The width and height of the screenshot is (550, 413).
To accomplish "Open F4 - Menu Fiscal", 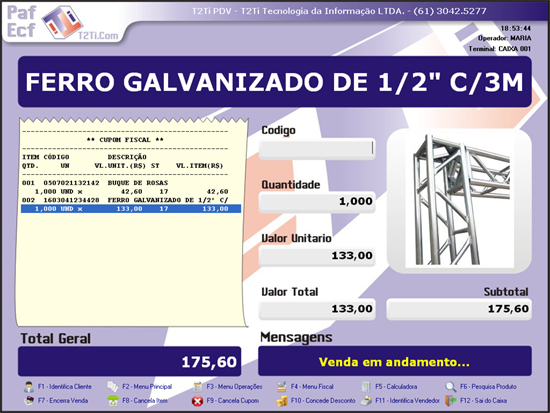I will tap(312, 387).
